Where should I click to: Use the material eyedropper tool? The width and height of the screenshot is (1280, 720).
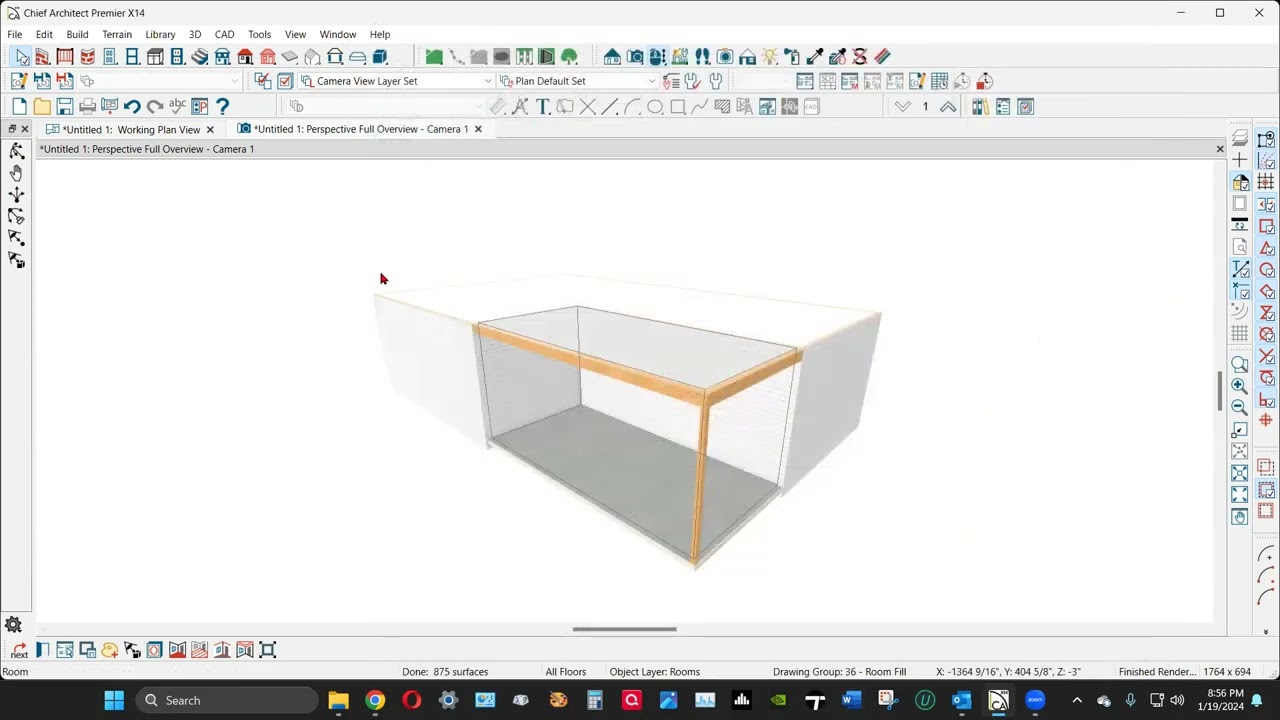815,57
